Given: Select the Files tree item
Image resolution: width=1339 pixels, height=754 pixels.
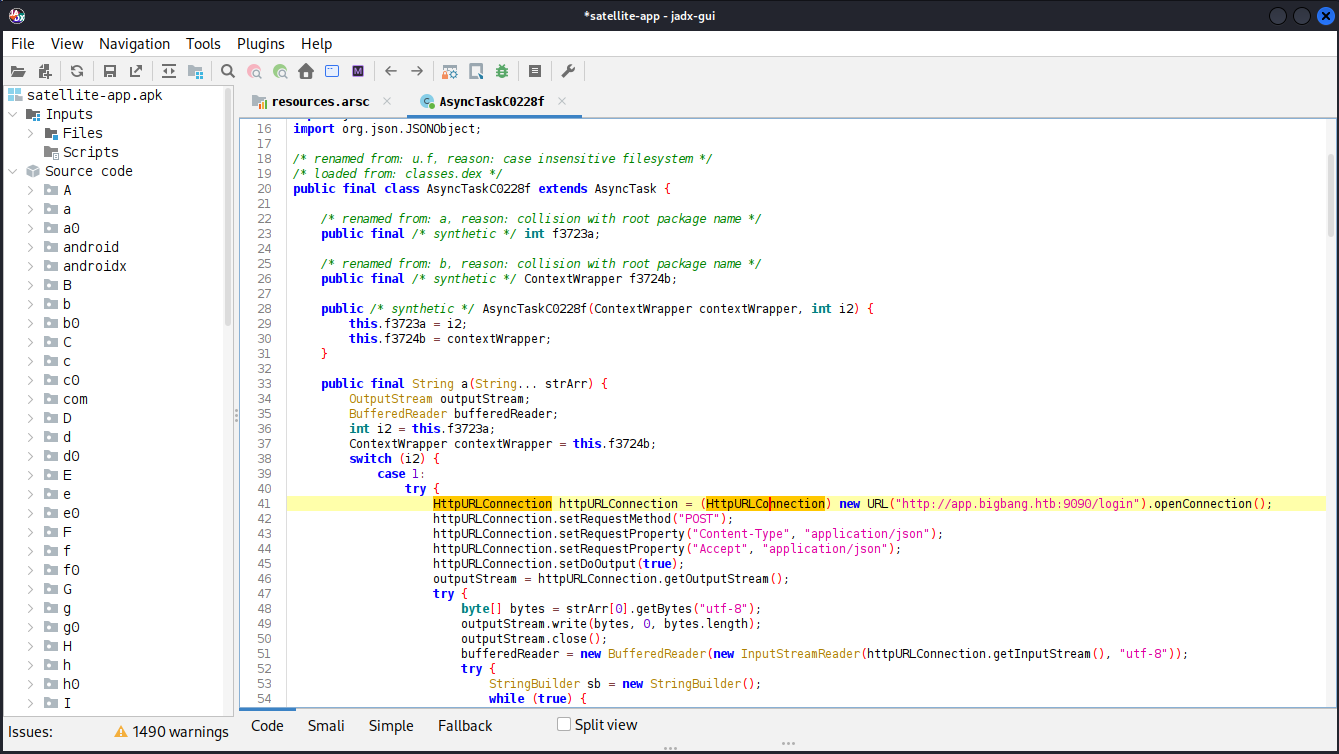Looking at the screenshot, I should [82, 133].
